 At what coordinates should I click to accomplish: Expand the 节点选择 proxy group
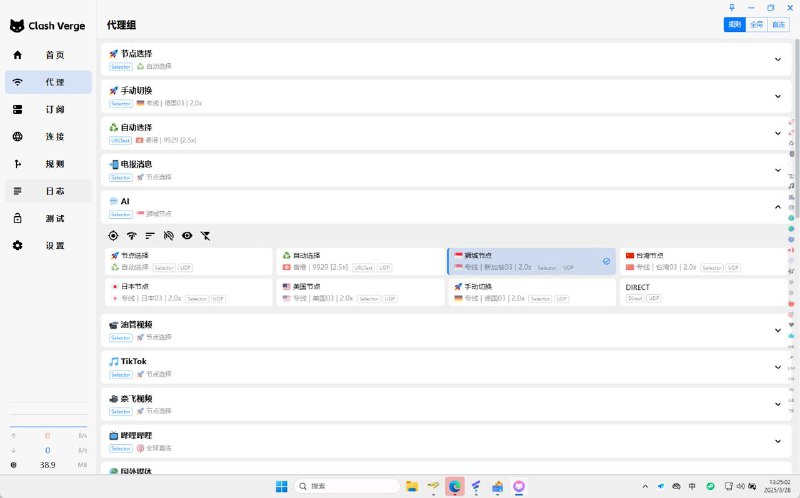(777, 59)
